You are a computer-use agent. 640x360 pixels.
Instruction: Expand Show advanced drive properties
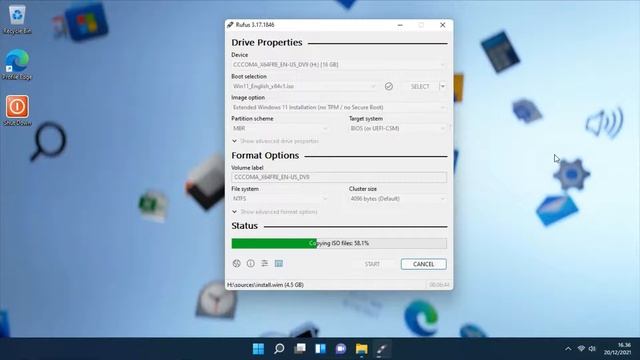[276, 141]
